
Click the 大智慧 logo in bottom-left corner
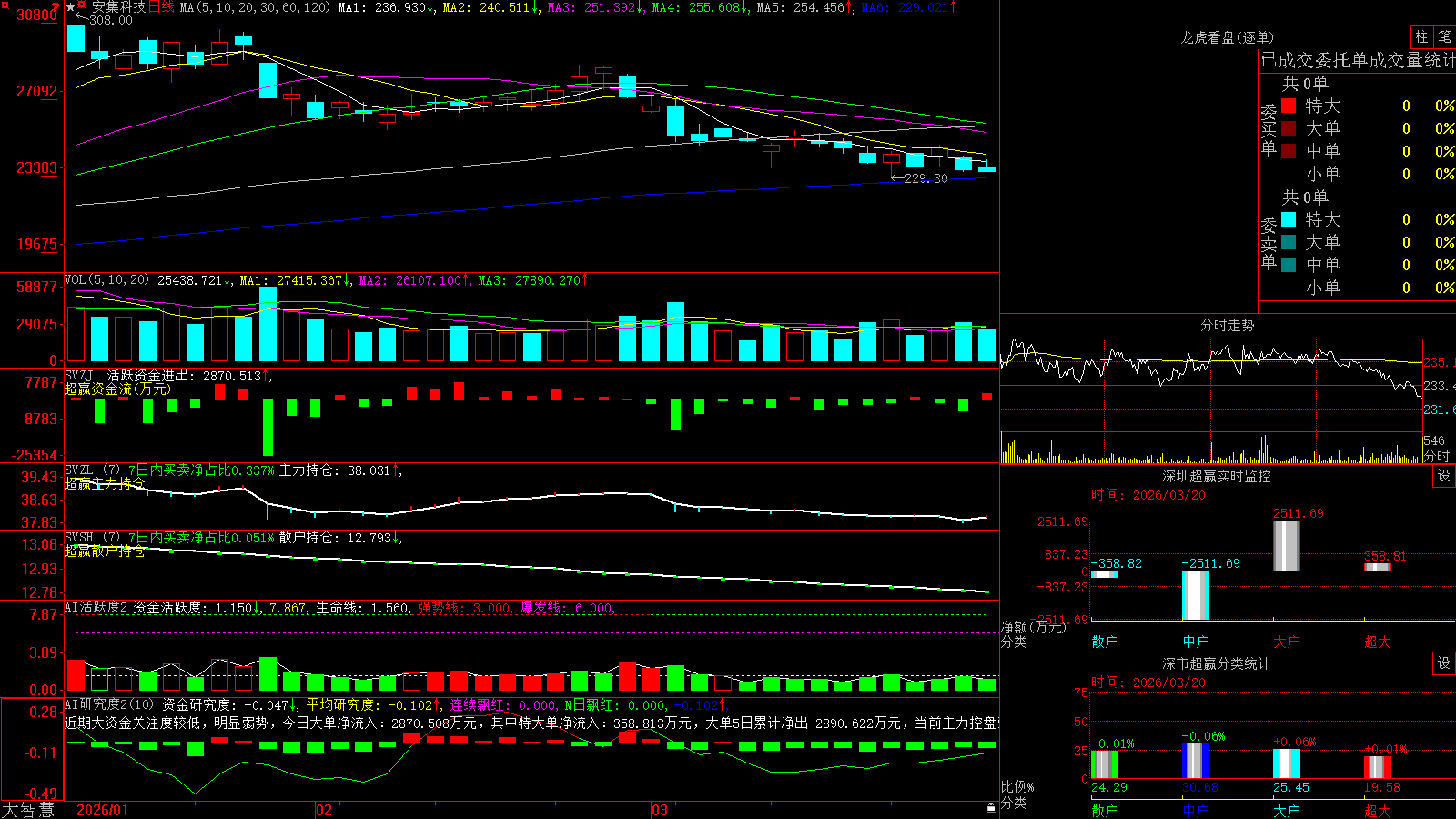[x=28, y=810]
